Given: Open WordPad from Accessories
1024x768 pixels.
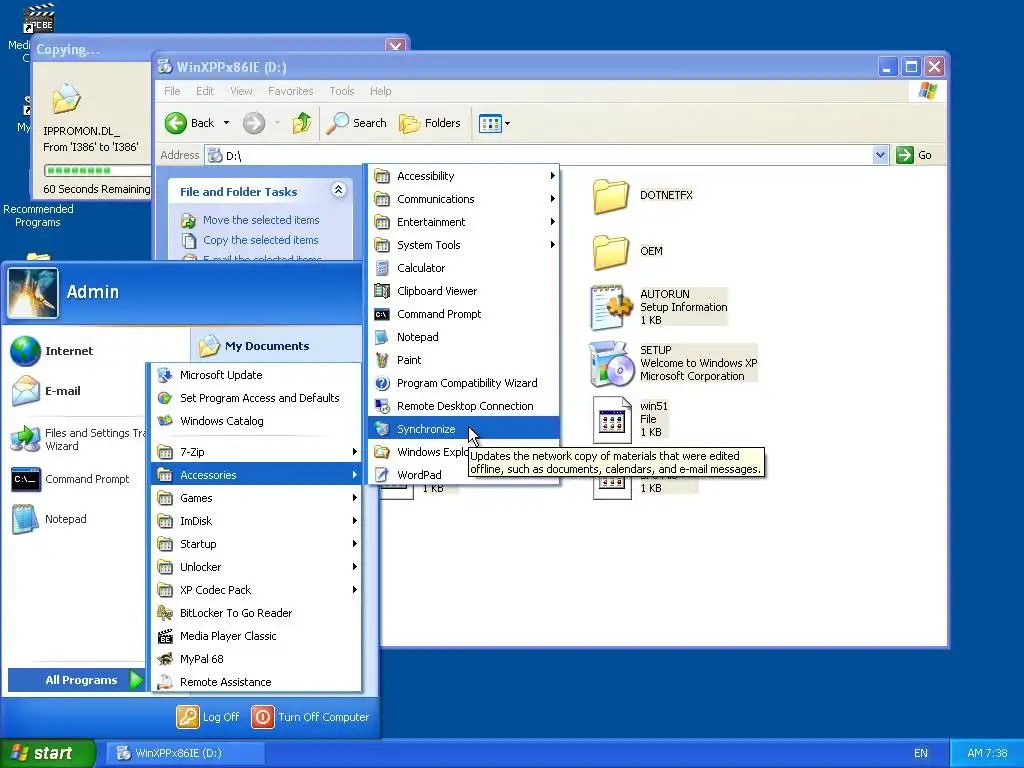Looking at the screenshot, I should pyautogui.click(x=419, y=475).
